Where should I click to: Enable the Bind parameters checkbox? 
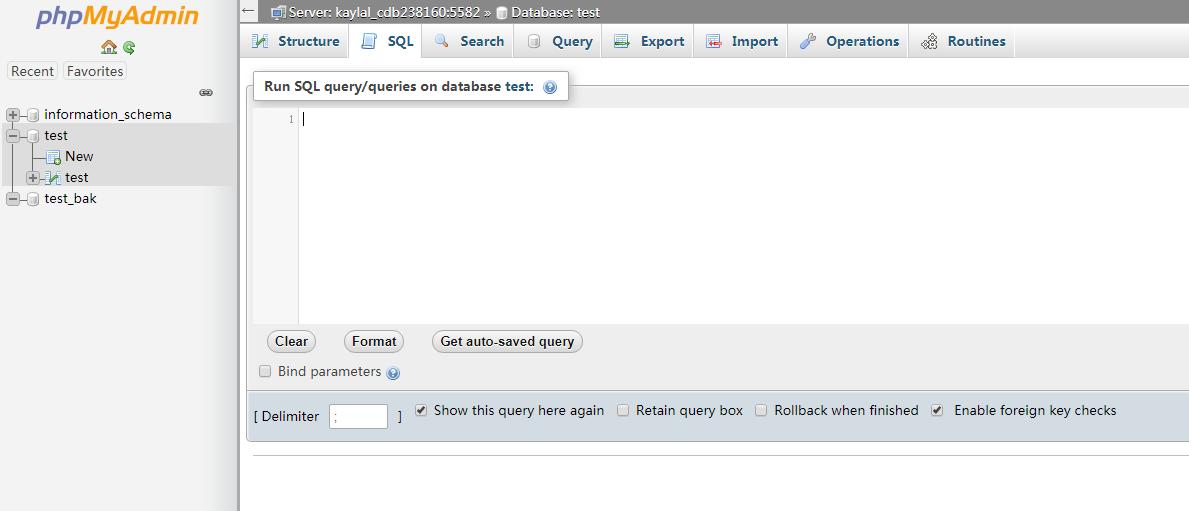pyautogui.click(x=265, y=371)
